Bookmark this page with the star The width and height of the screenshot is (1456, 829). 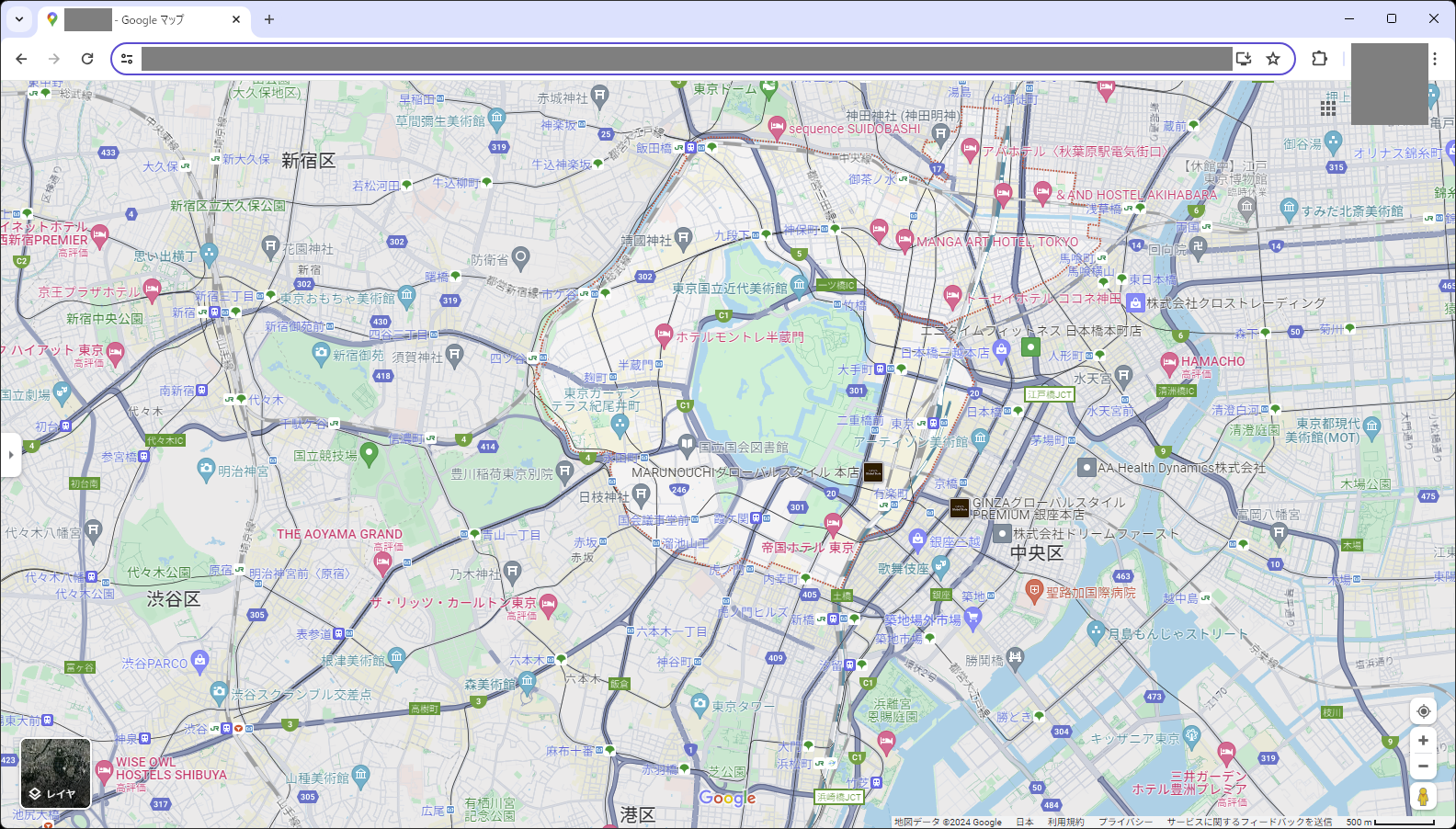click(1273, 59)
